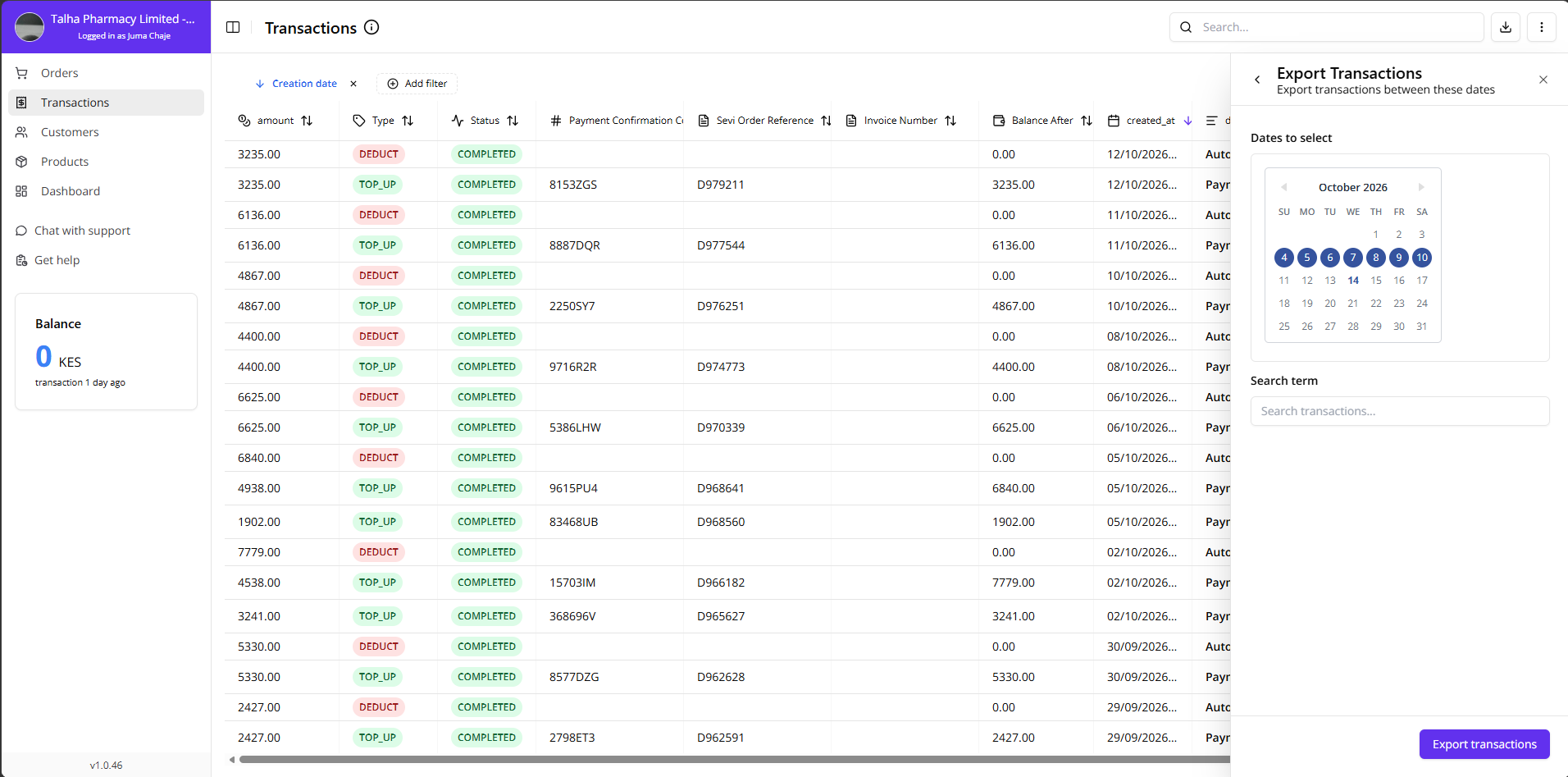Select October 14 in the calendar
Screen dimensions: 1568x777
coord(1353,281)
